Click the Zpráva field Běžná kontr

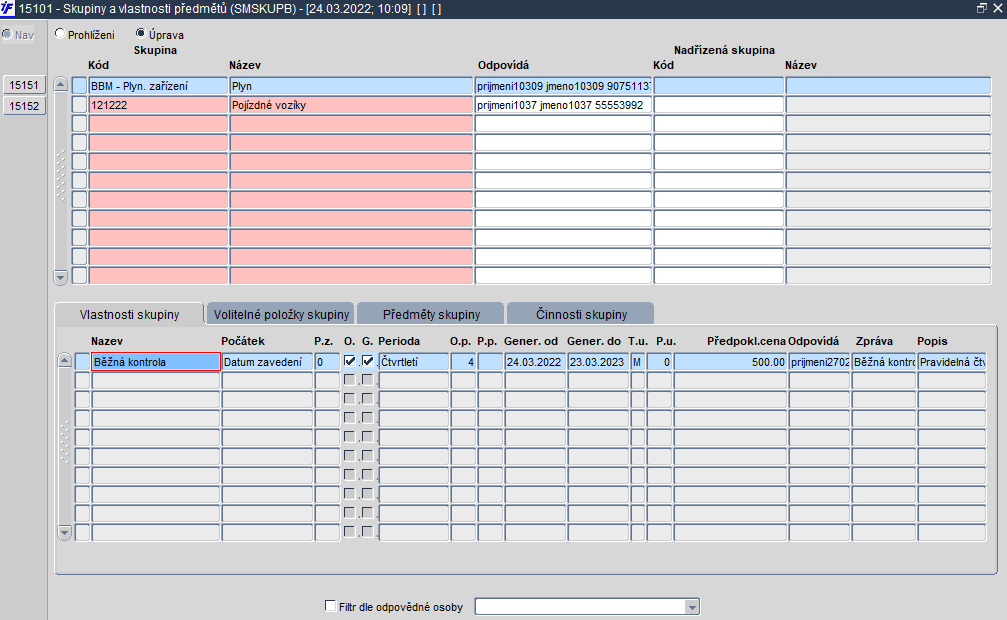click(x=884, y=362)
